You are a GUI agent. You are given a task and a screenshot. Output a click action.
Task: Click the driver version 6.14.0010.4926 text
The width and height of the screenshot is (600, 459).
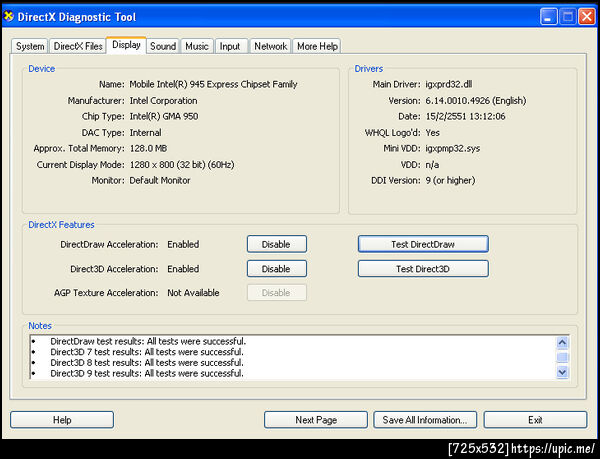point(476,101)
